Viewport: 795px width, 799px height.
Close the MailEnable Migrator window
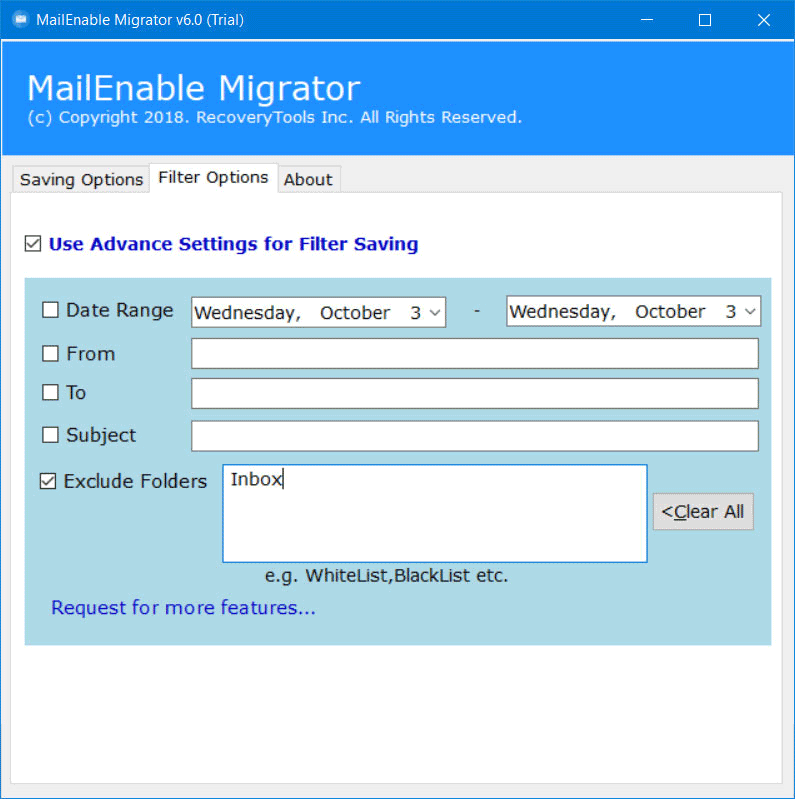click(x=763, y=20)
